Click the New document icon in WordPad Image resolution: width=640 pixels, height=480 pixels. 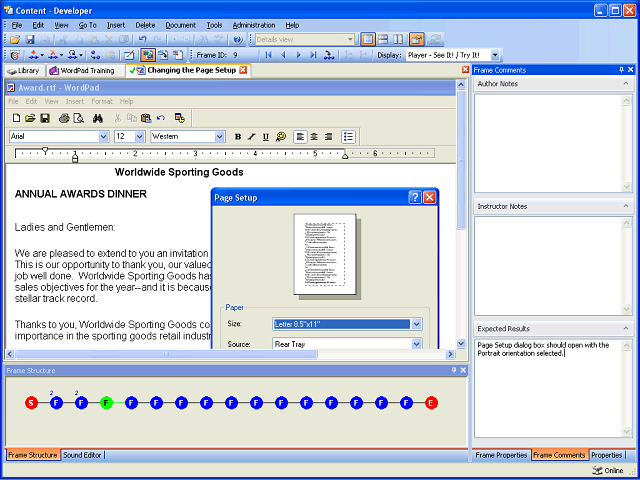point(16,118)
